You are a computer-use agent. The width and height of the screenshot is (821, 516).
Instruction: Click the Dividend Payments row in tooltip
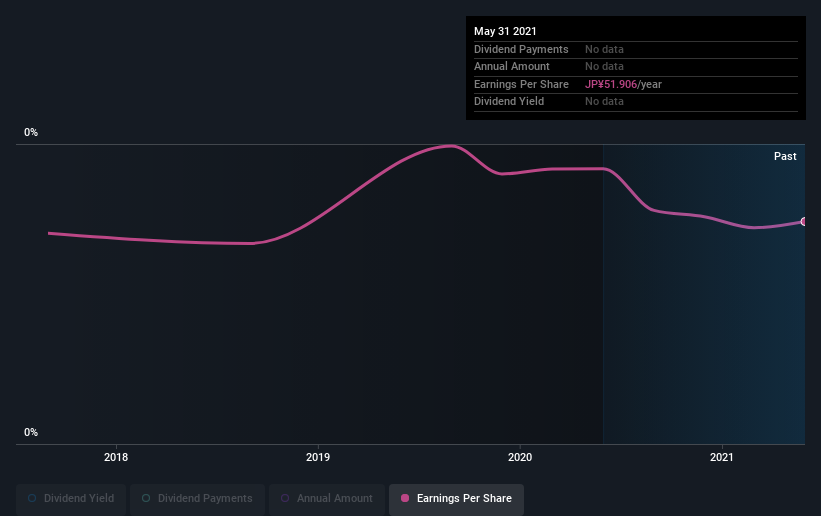tap(636, 49)
